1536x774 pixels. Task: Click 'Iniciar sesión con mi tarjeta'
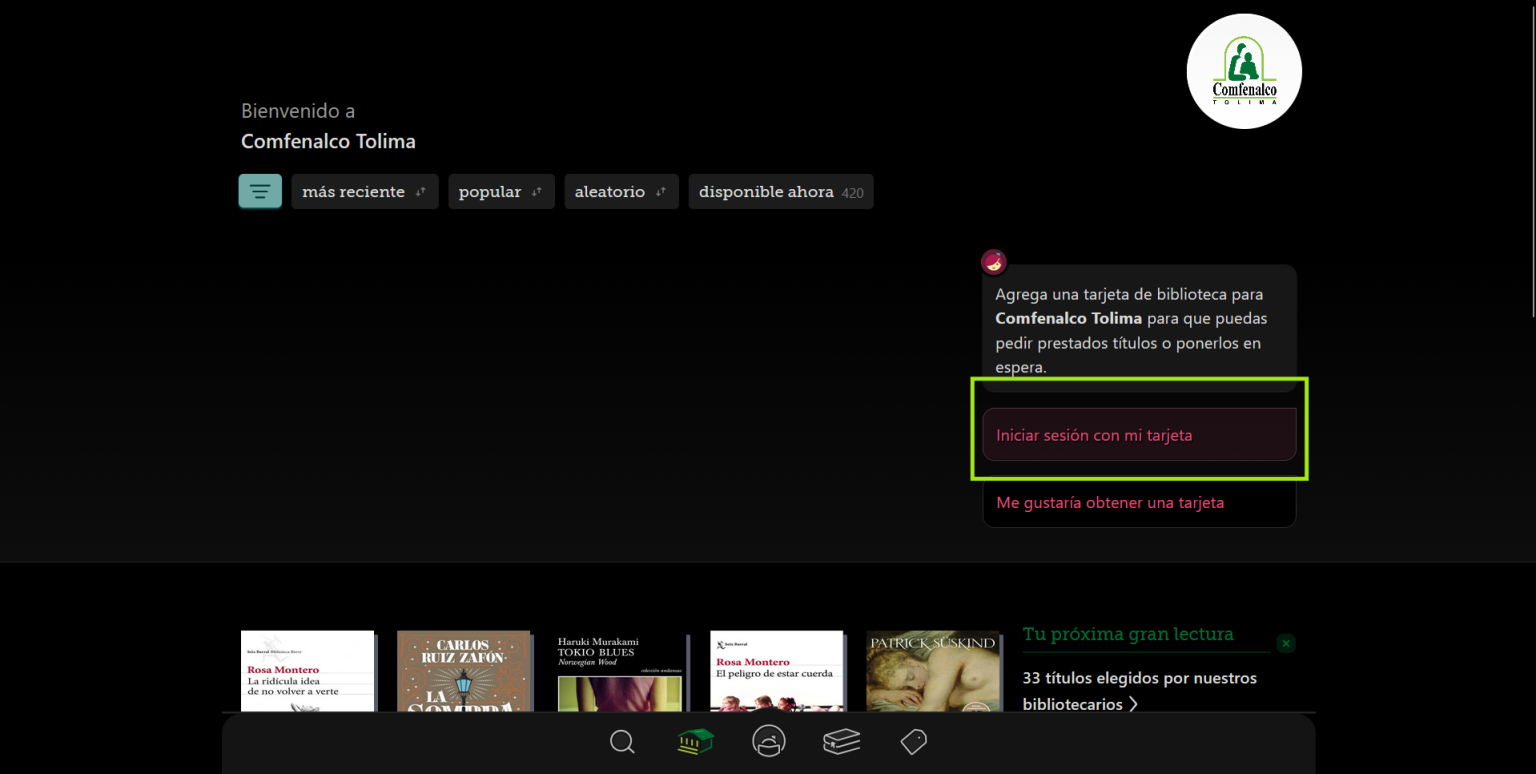click(1139, 435)
